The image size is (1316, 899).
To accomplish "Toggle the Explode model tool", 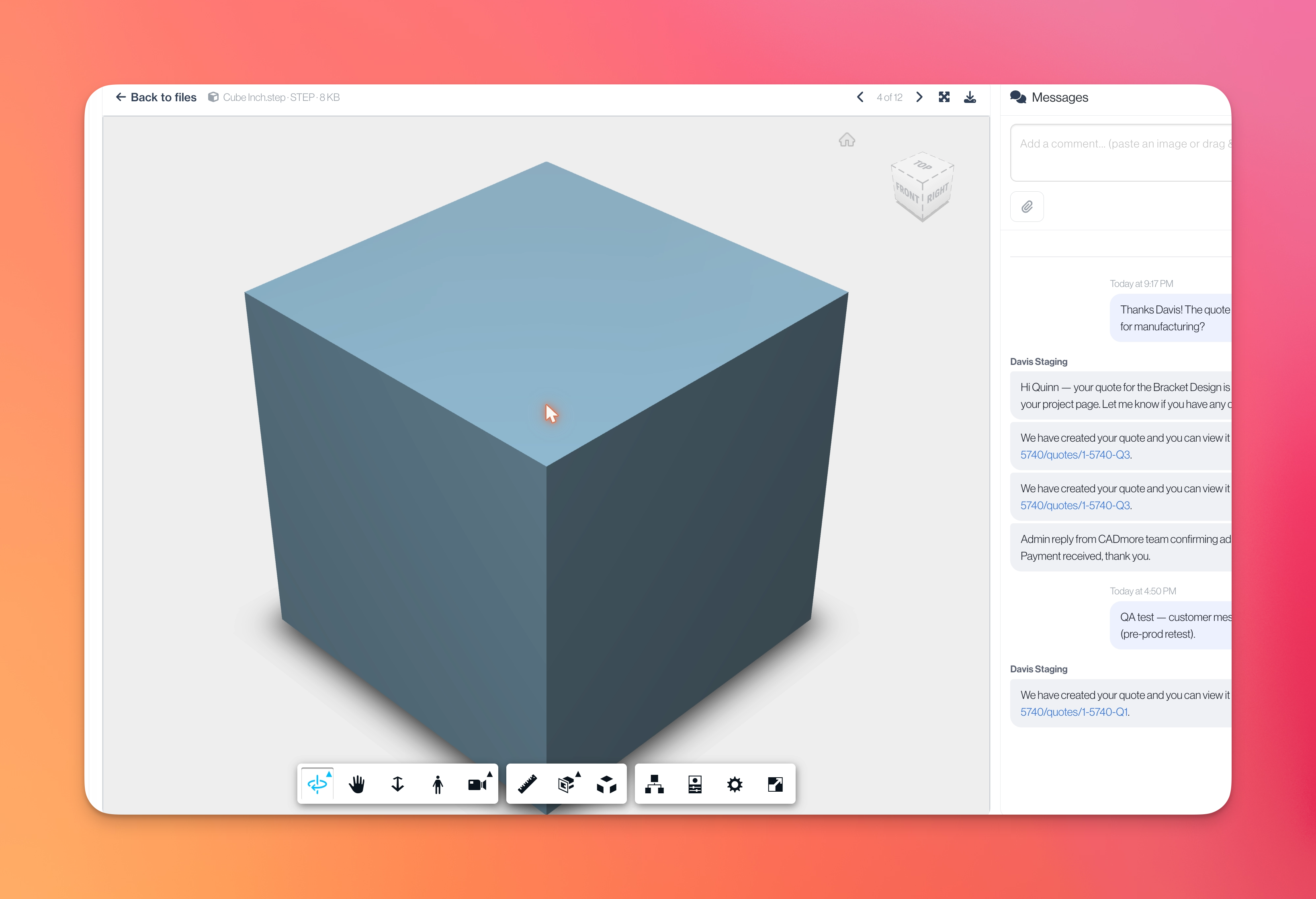I will 606,784.
